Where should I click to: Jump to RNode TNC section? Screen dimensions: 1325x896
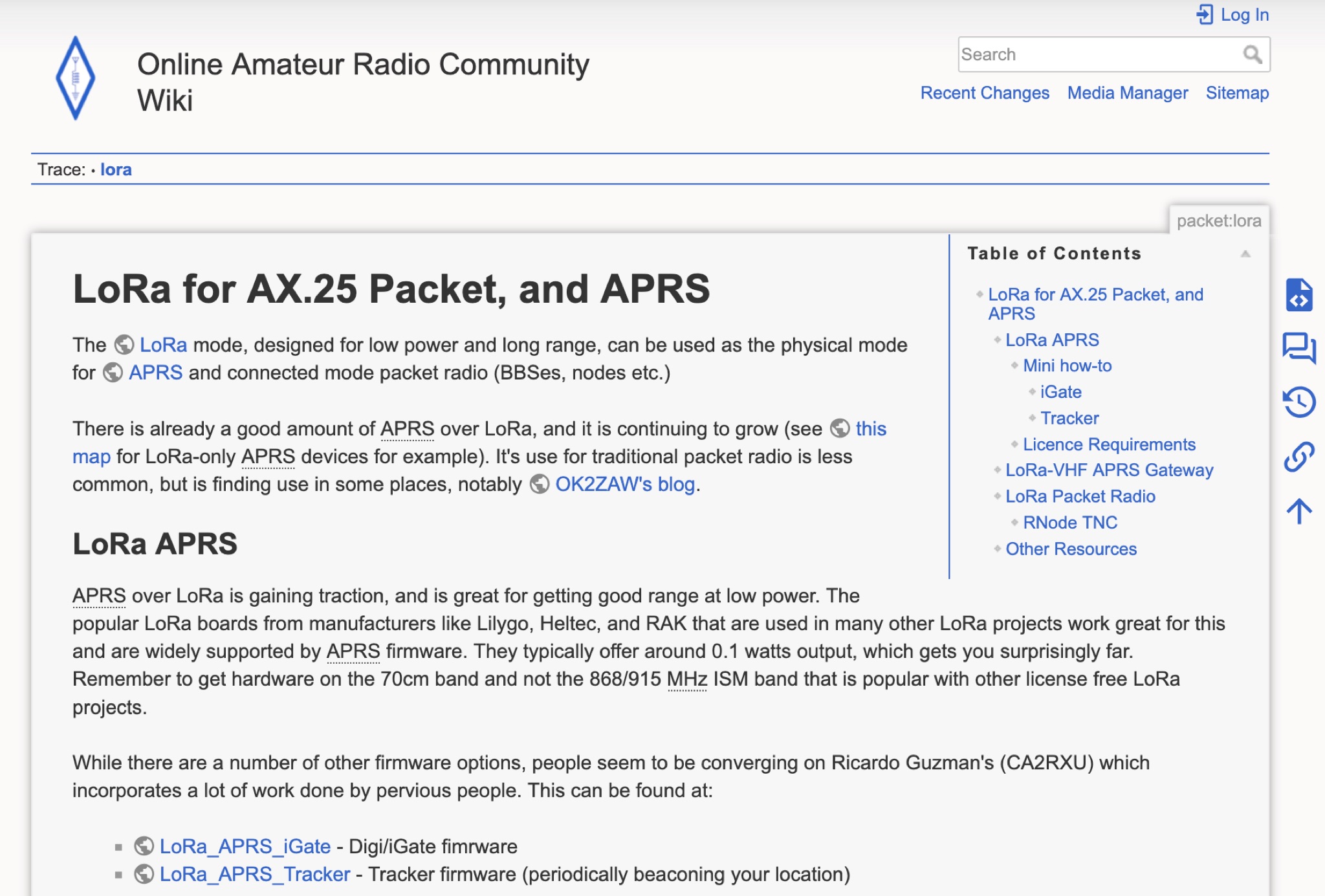[x=1069, y=523]
